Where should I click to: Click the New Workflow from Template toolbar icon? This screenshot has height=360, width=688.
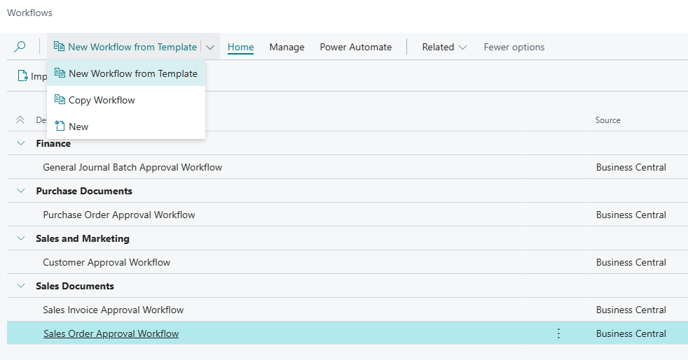[59, 46]
